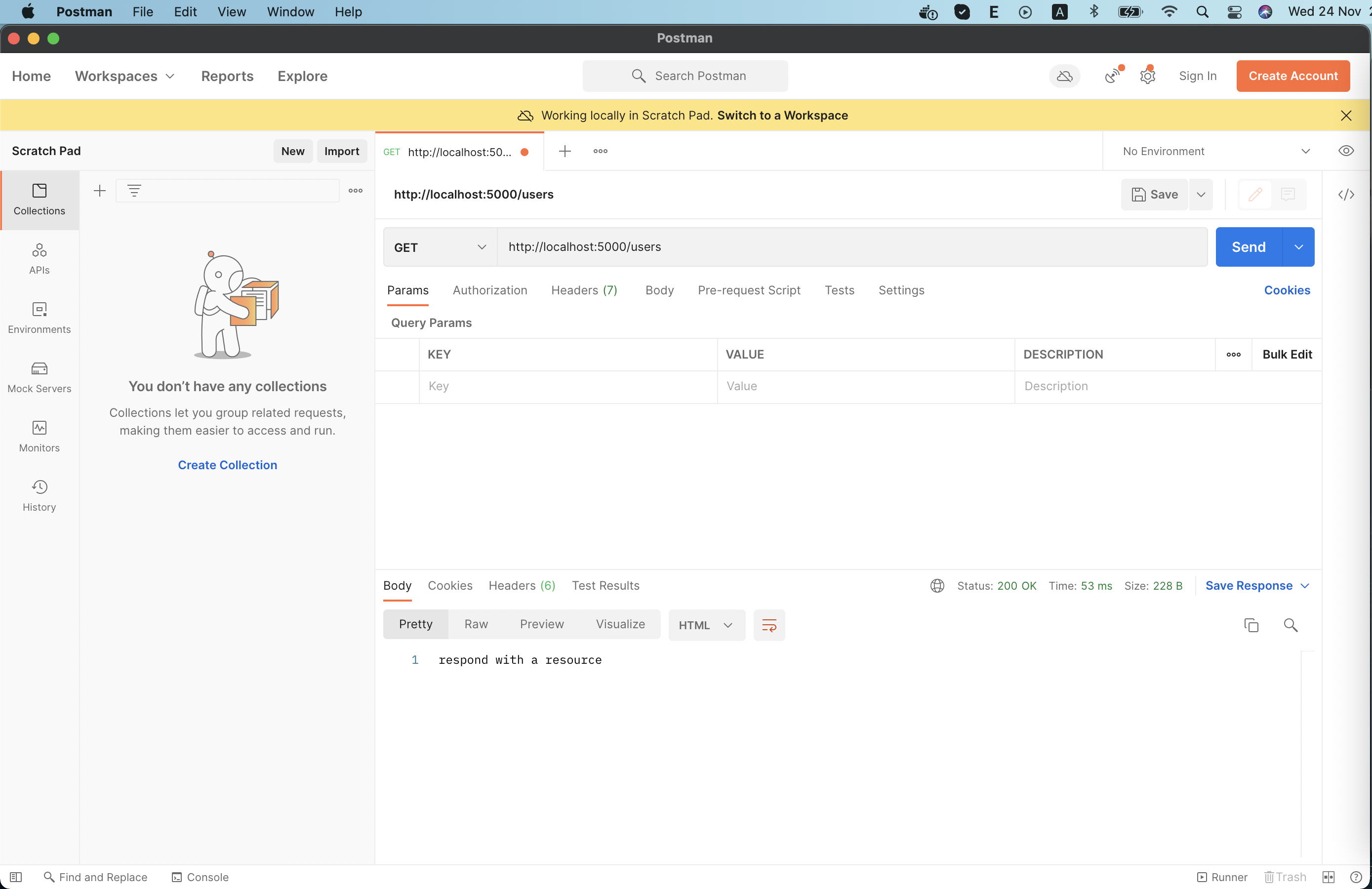Switch to the Authorization tab
Viewport: 1372px width, 889px height.
click(x=489, y=290)
